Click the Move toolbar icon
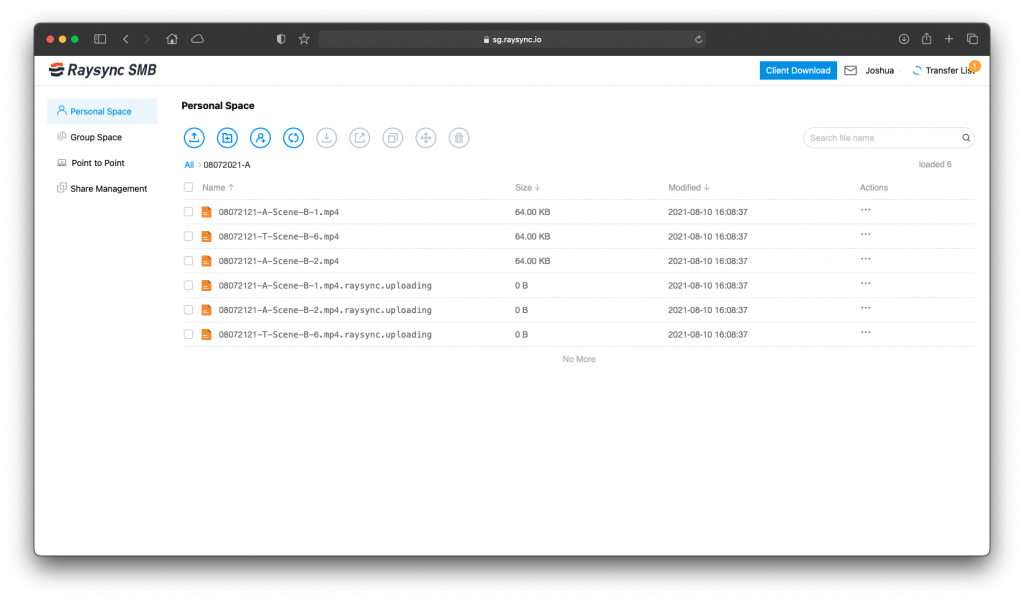The width and height of the screenshot is (1024, 601). pyautogui.click(x=426, y=138)
